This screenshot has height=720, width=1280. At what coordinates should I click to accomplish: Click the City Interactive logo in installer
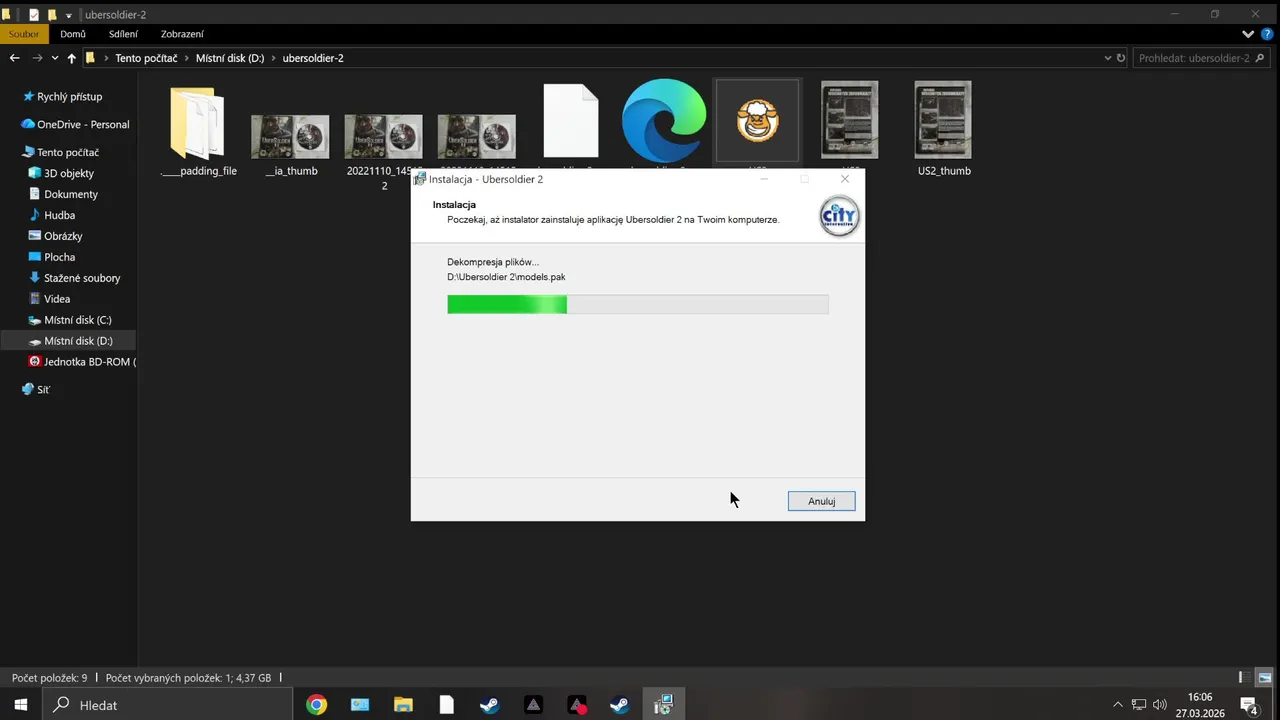839,216
